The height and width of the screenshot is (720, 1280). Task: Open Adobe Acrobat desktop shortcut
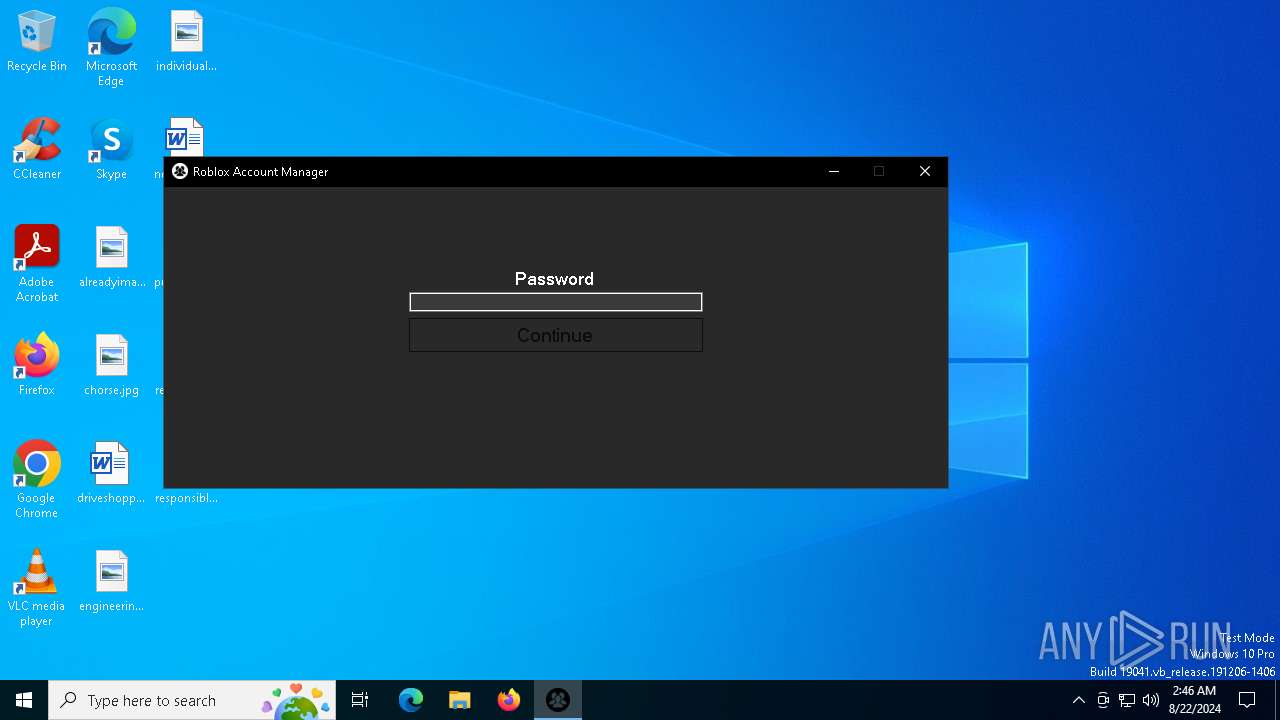click(37, 264)
